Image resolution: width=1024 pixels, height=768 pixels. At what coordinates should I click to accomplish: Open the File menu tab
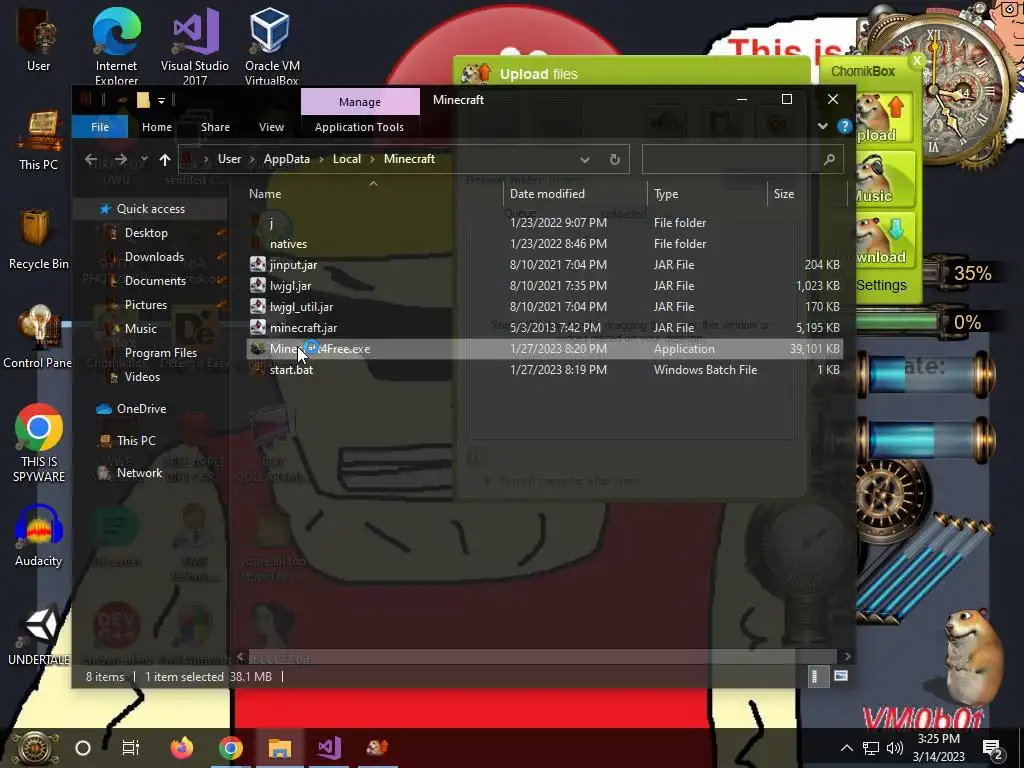coord(100,127)
